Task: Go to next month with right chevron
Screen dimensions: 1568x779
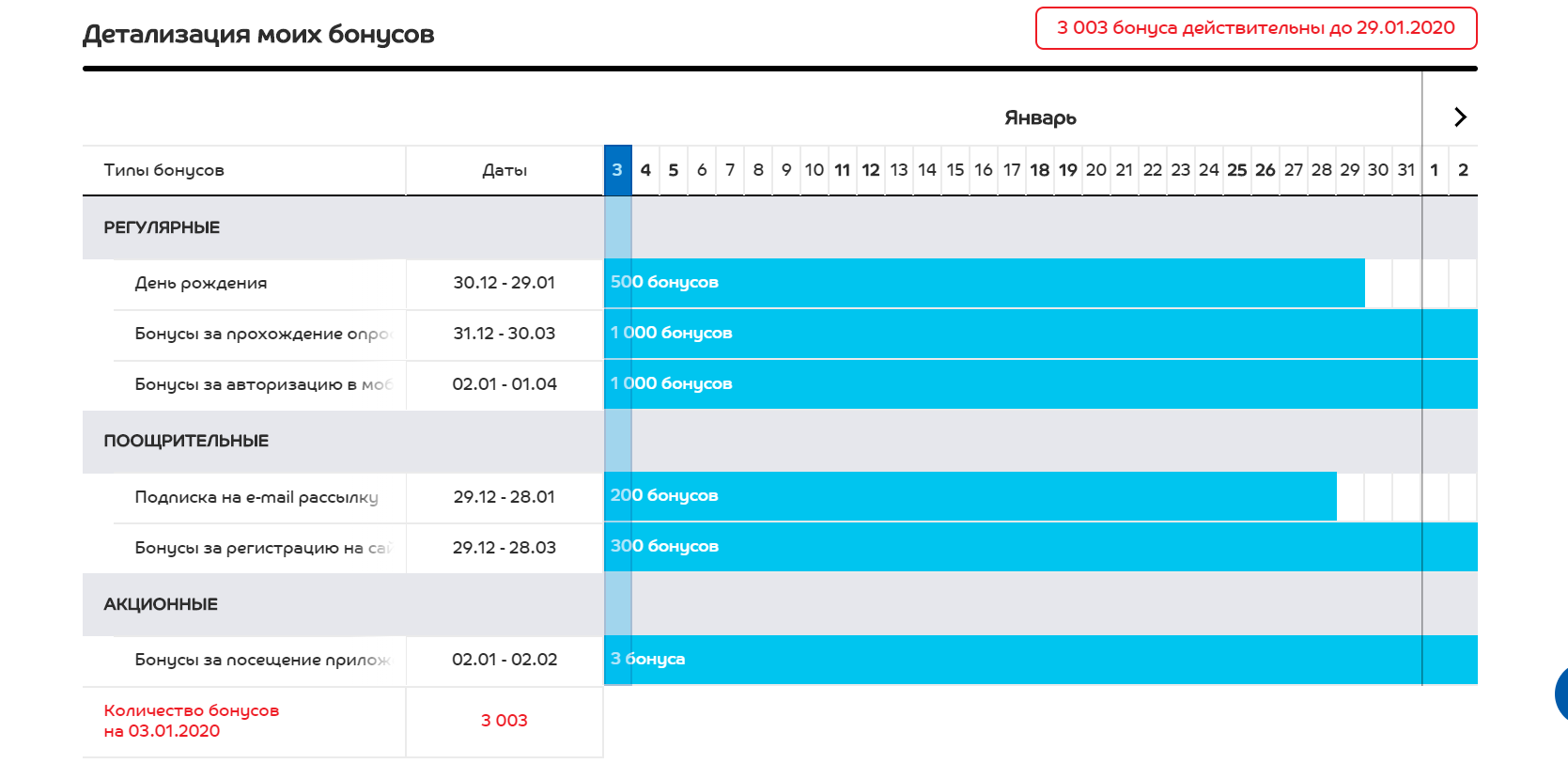Action: [1460, 117]
